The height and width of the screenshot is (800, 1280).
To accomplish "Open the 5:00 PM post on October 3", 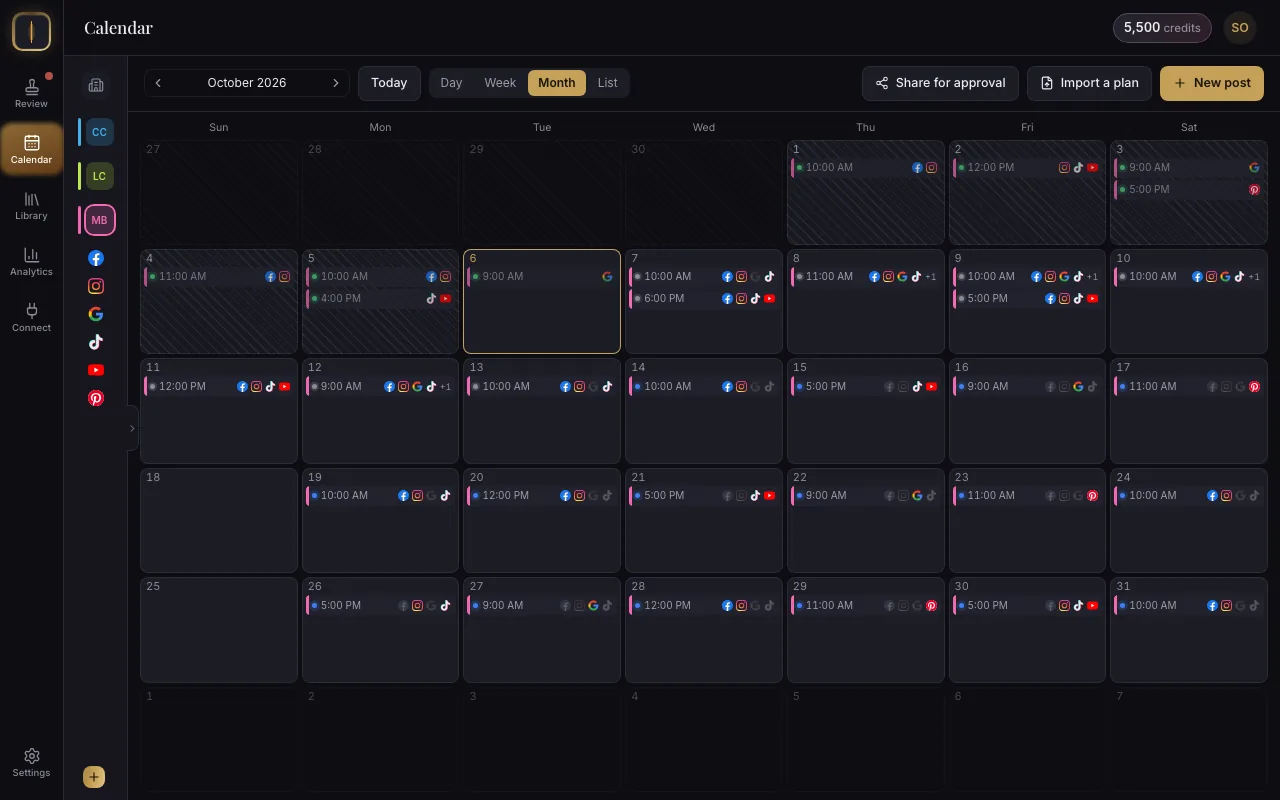I will (1190, 190).
